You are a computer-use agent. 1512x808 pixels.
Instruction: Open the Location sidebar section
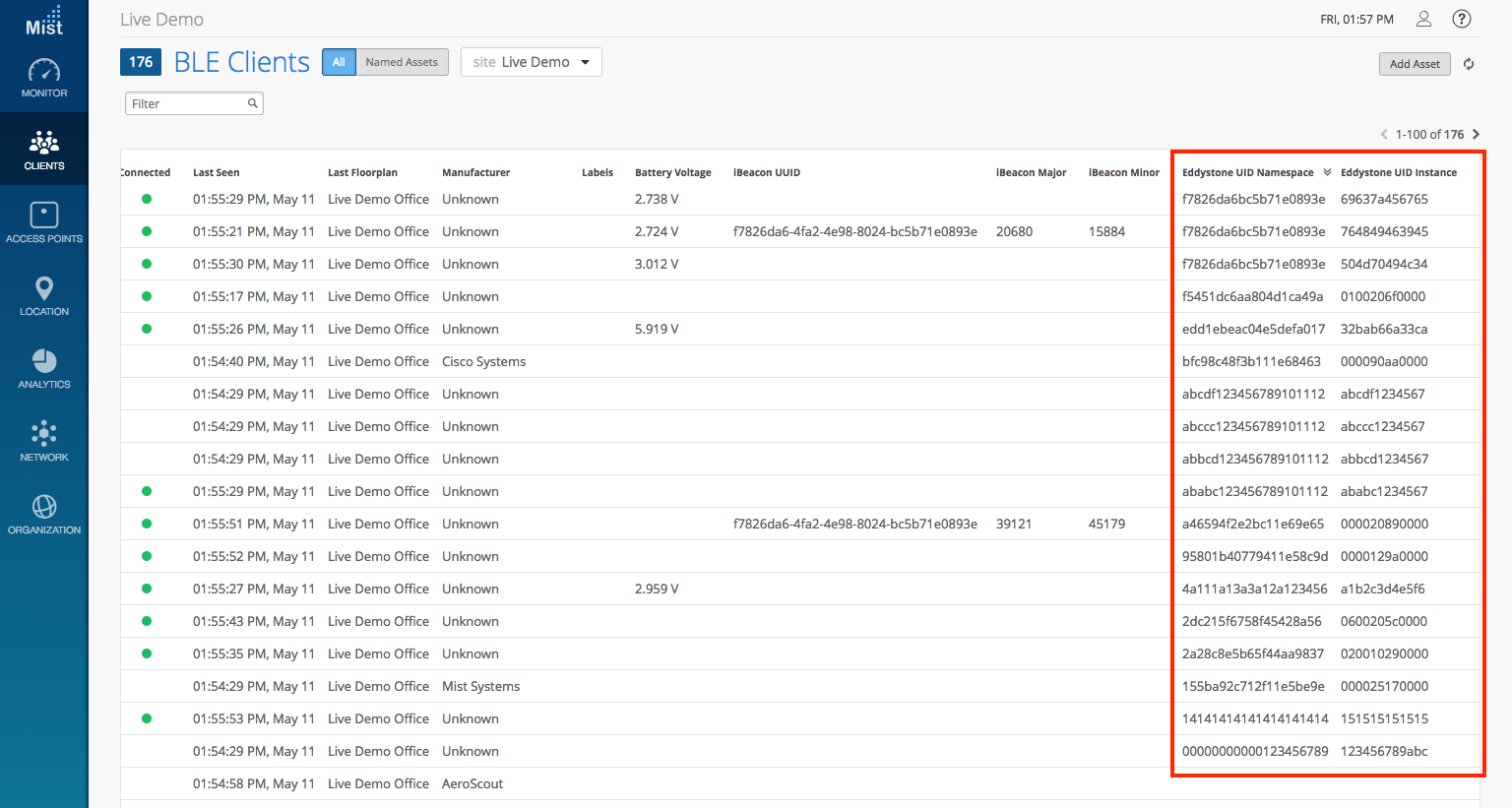pos(44,296)
